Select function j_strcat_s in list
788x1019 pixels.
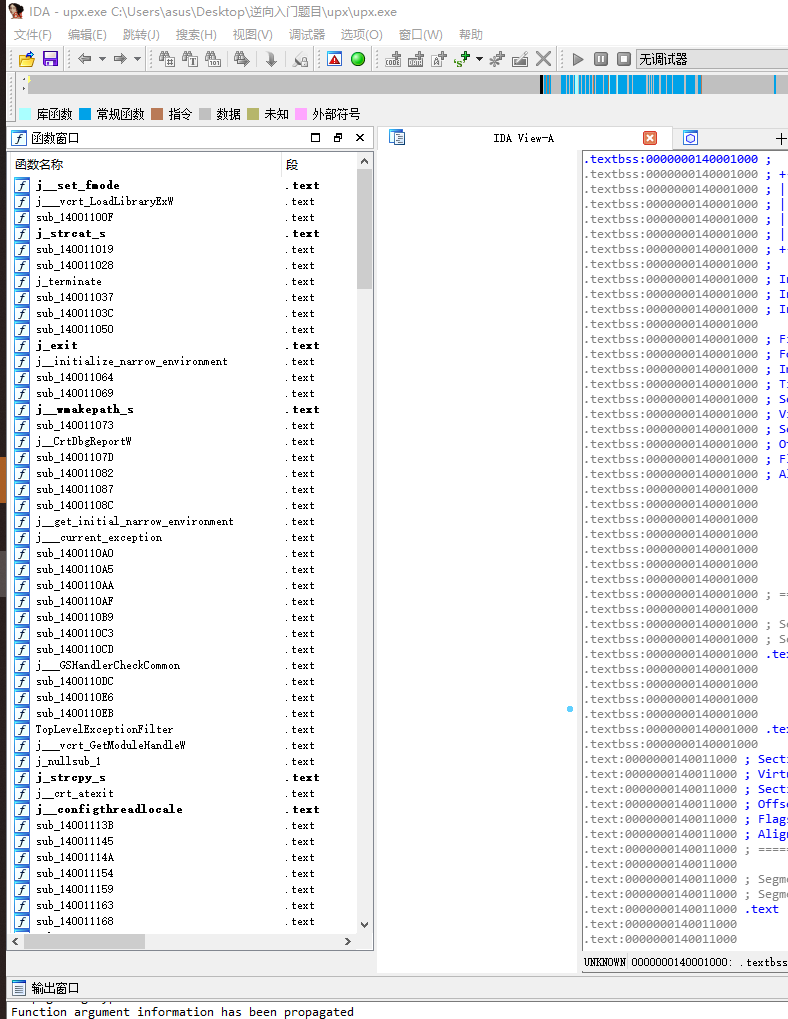click(x=184, y=233)
